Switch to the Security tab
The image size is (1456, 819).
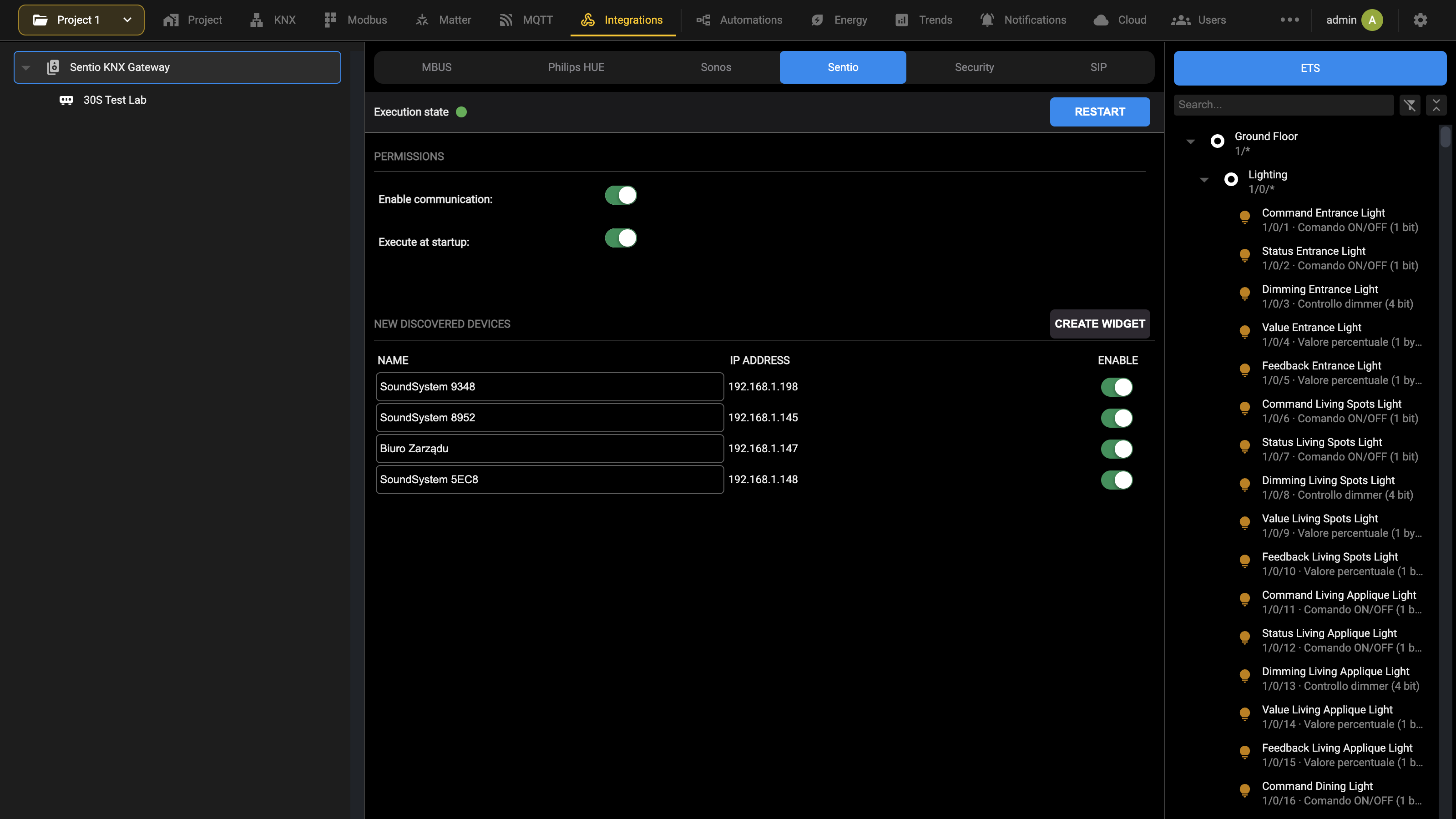[x=974, y=67]
